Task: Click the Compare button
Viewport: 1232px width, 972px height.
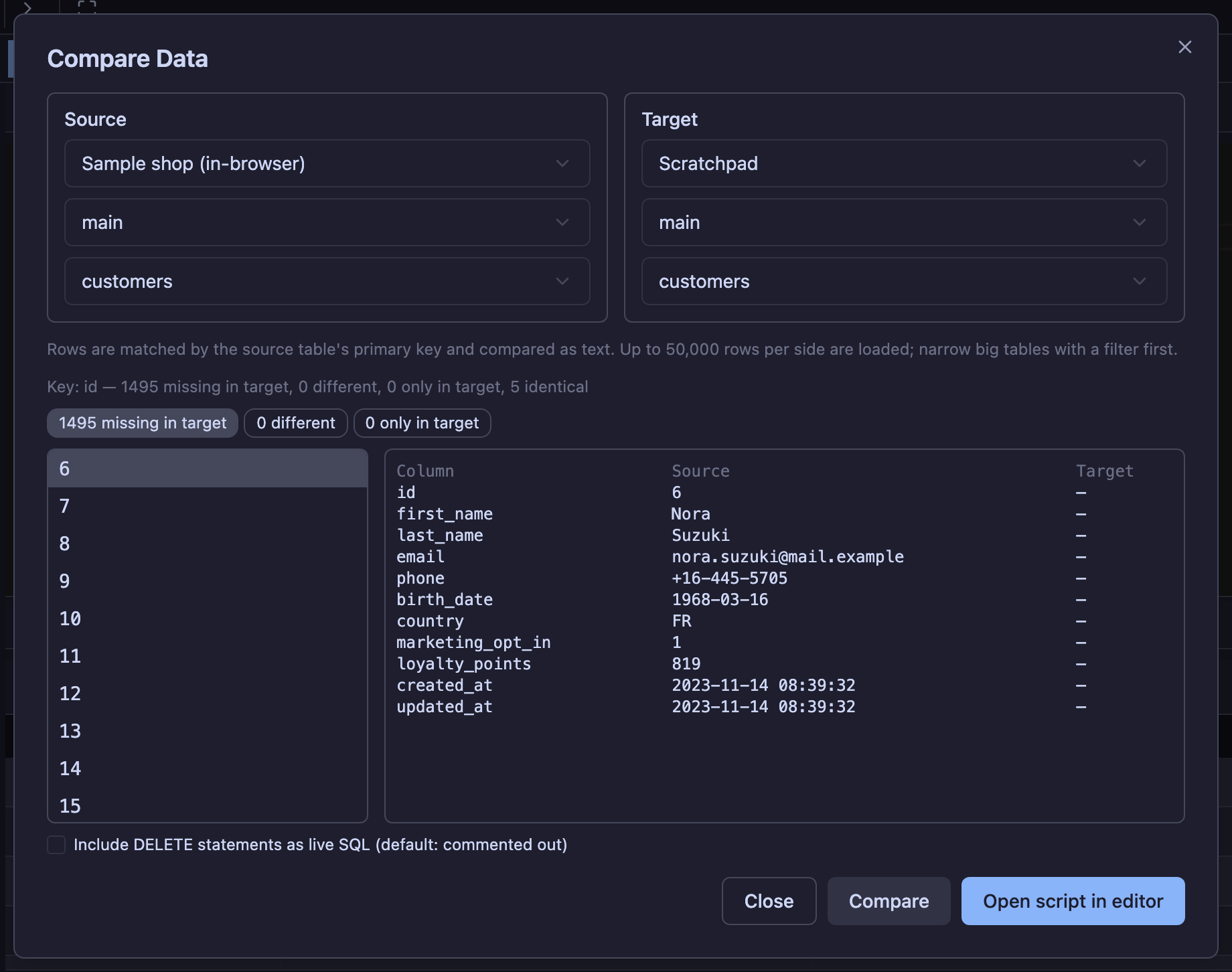Action: pos(889,901)
